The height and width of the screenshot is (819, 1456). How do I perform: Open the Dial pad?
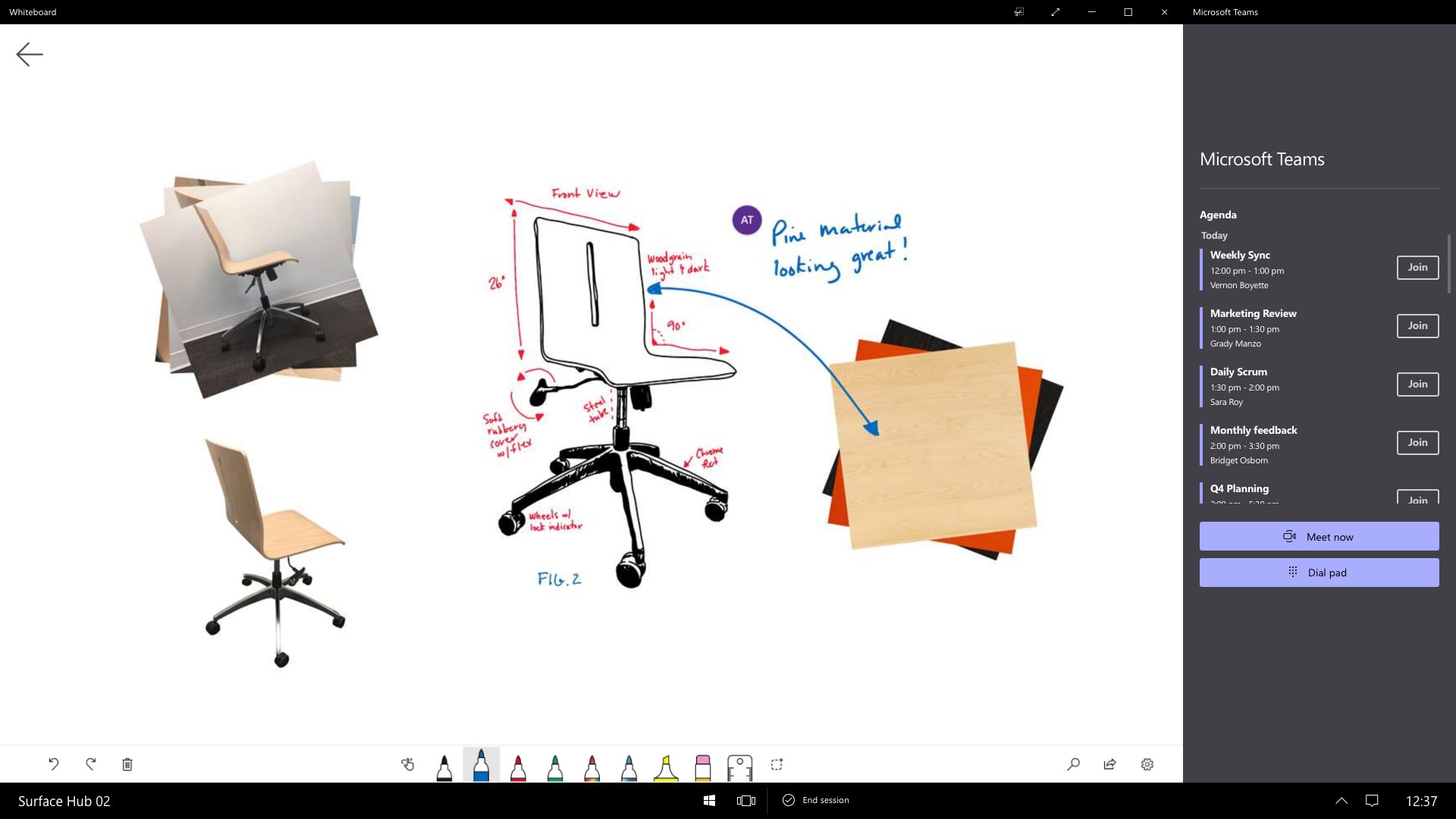(x=1319, y=573)
